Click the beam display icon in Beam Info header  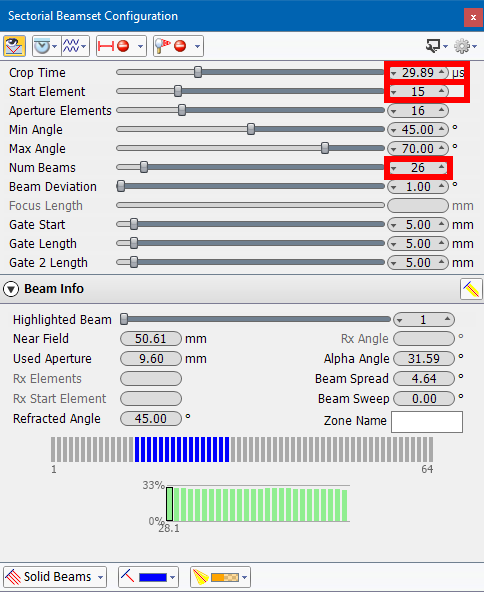pyautogui.click(x=471, y=289)
